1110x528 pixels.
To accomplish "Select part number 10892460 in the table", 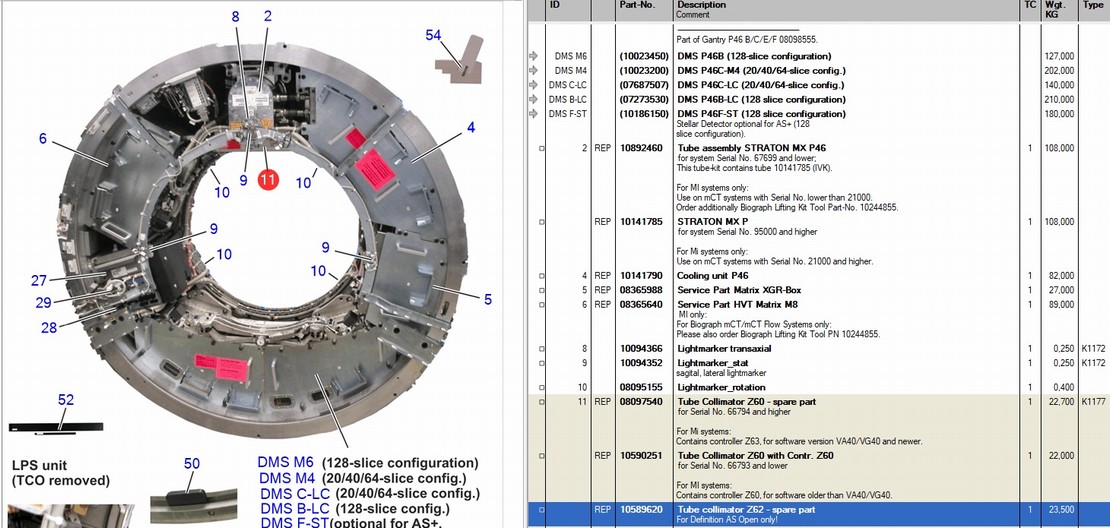I will (x=641, y=149).
